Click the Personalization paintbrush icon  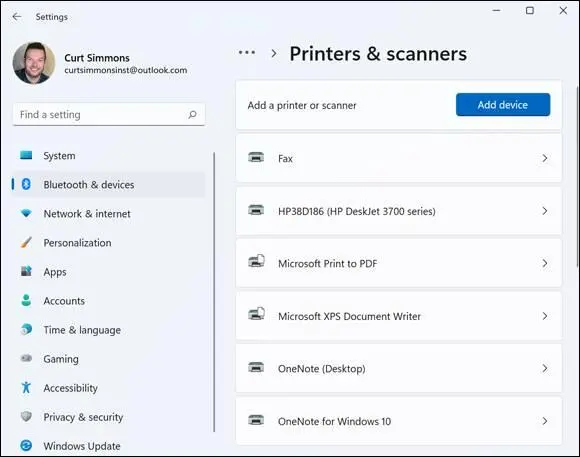tap(26, 242)
